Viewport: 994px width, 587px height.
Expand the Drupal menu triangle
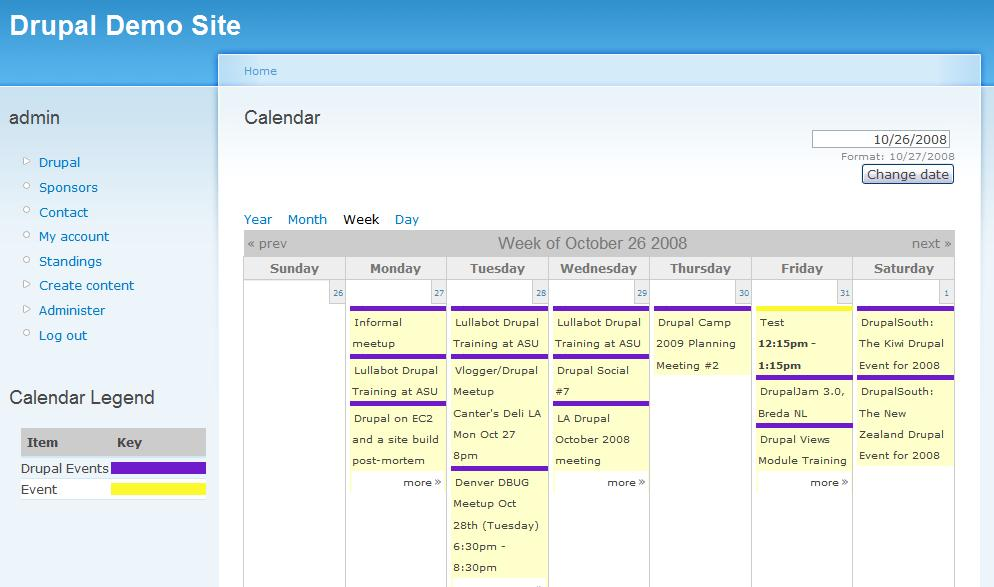pos(27,161)
